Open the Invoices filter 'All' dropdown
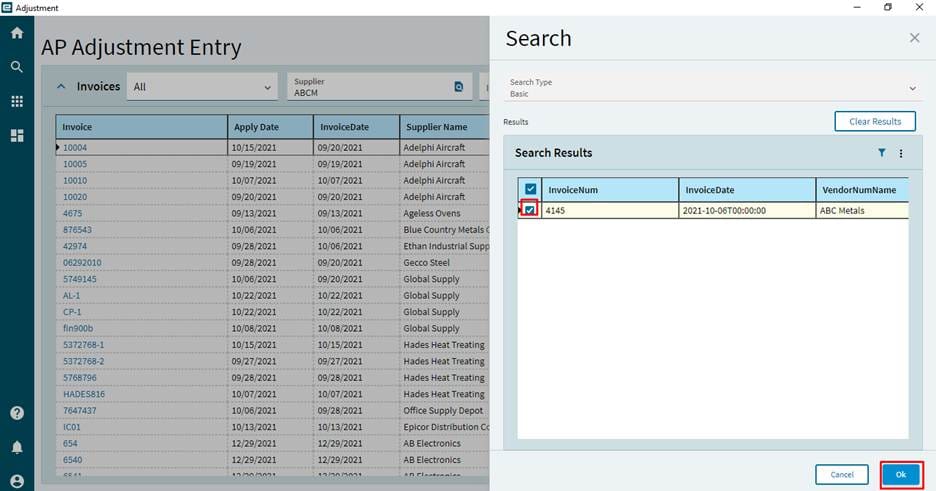Image resolution: width=936 pixels, height=491 pixels. tap(202, 87)
